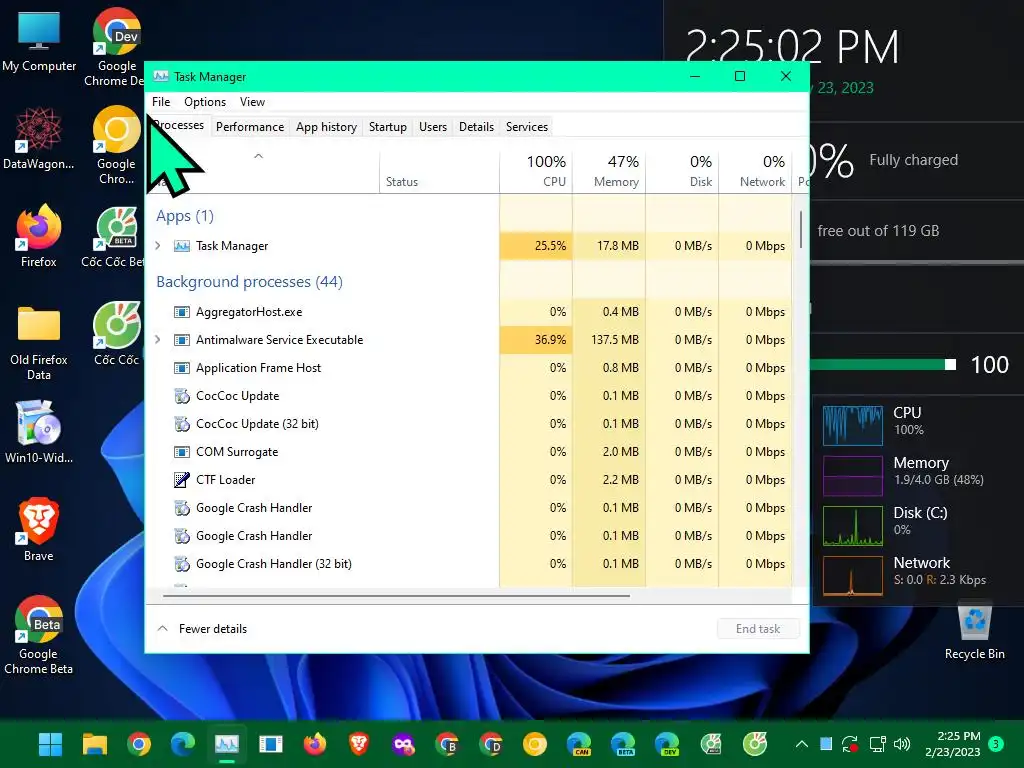Viewport: 1024px width, 768px height.
Task: Switch to the Users tab
Action: [x=433, y=127]
